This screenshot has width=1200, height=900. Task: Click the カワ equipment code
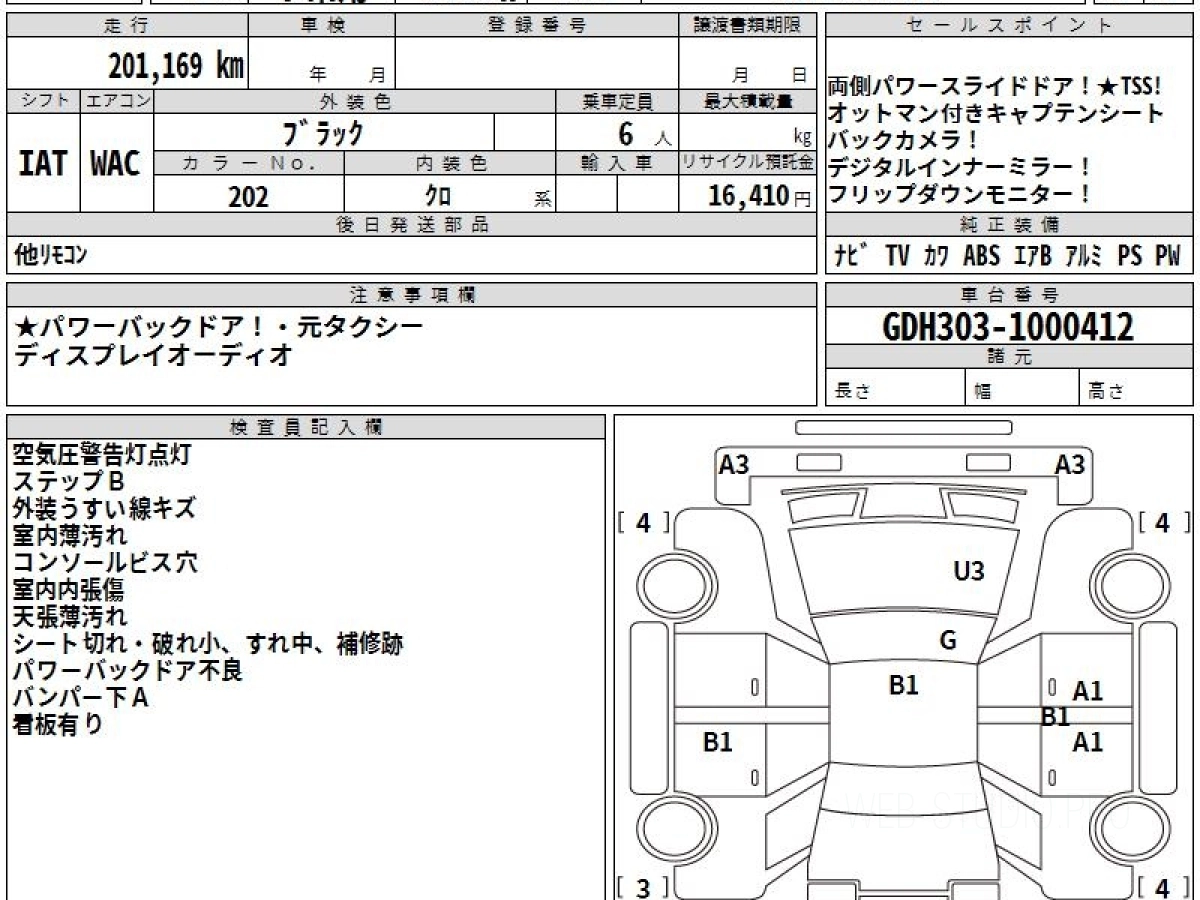[936, 256]
